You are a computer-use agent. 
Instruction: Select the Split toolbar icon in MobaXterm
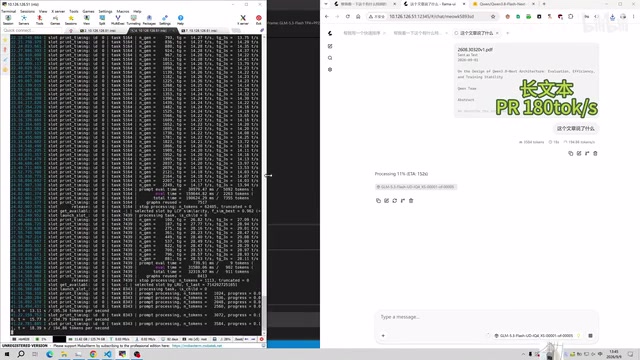(102, 20)
